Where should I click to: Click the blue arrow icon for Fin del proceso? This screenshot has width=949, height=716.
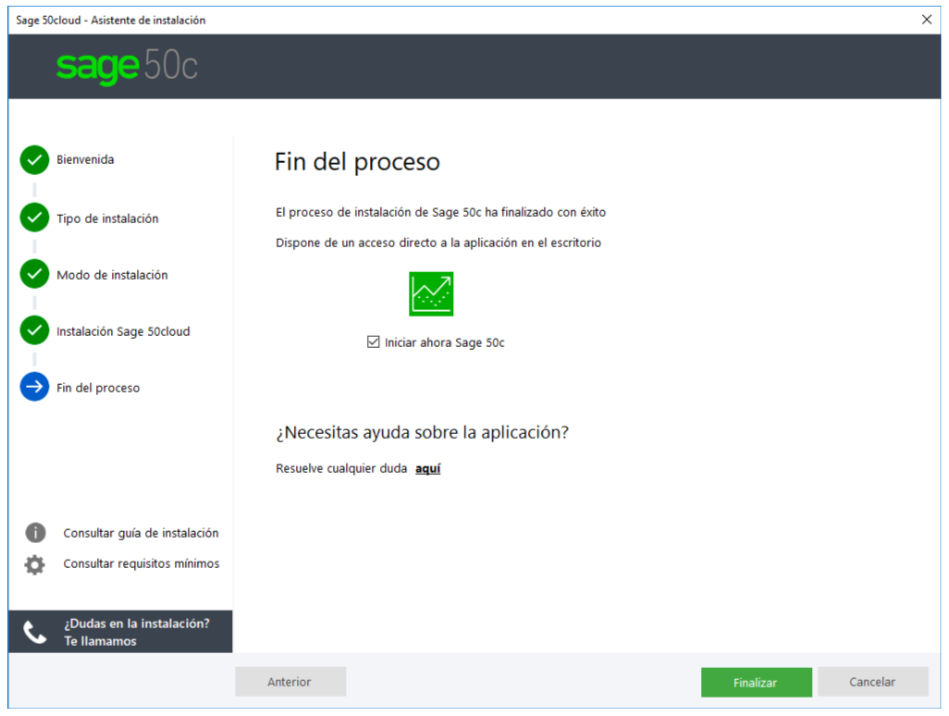click(34, 387)
